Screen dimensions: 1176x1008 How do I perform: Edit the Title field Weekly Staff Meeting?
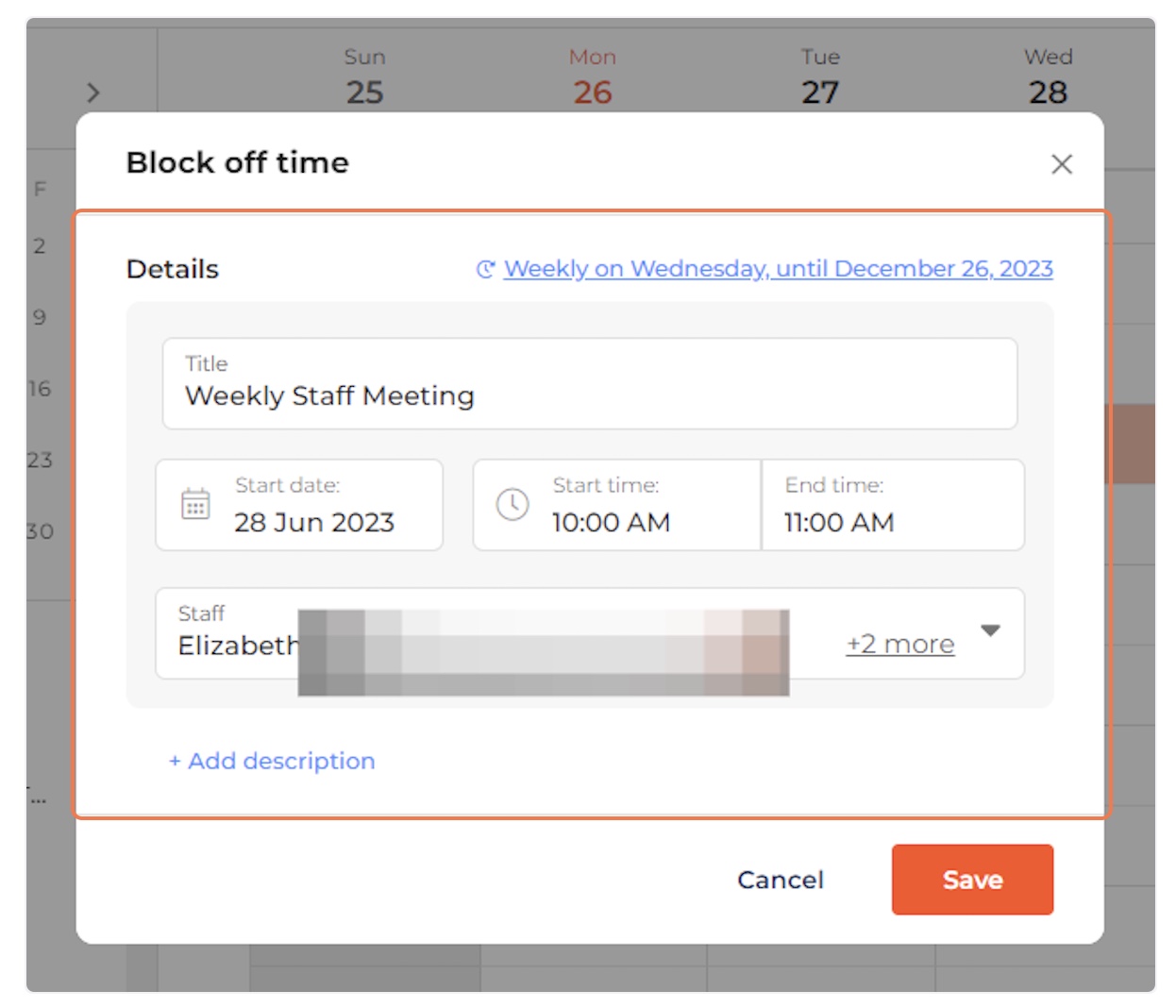(590, 383)
